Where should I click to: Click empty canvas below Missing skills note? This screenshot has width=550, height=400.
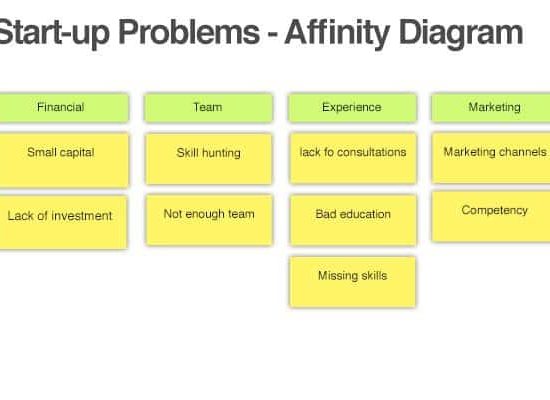click(x=353, y=351)
